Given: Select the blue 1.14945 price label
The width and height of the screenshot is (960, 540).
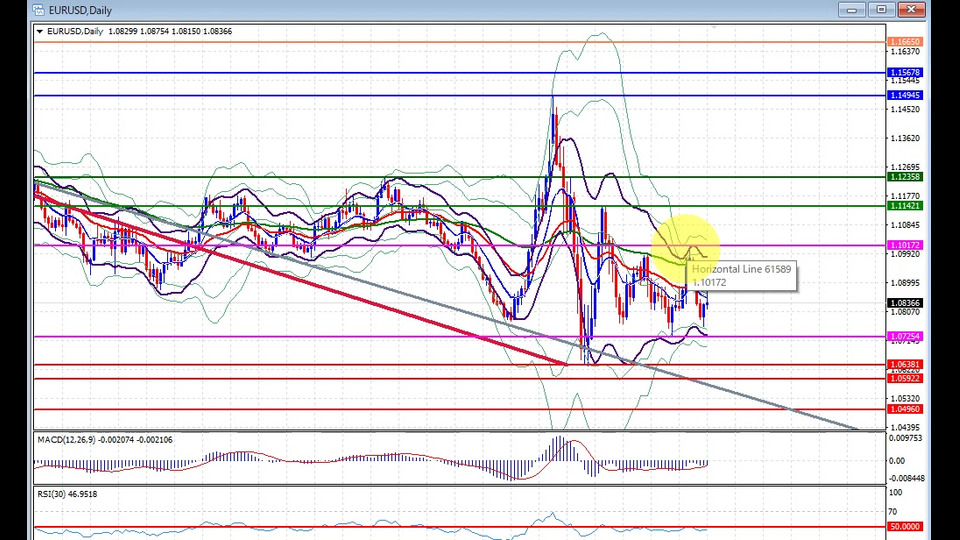Looking at the screenshot, I should point(904,95).
